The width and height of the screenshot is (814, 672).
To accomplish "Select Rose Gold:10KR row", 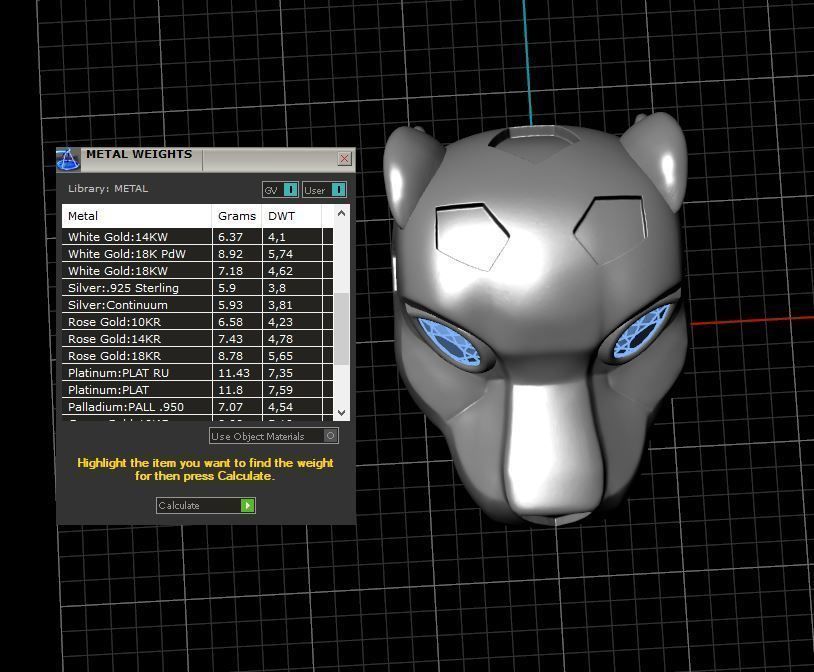I will pos(197,322).
